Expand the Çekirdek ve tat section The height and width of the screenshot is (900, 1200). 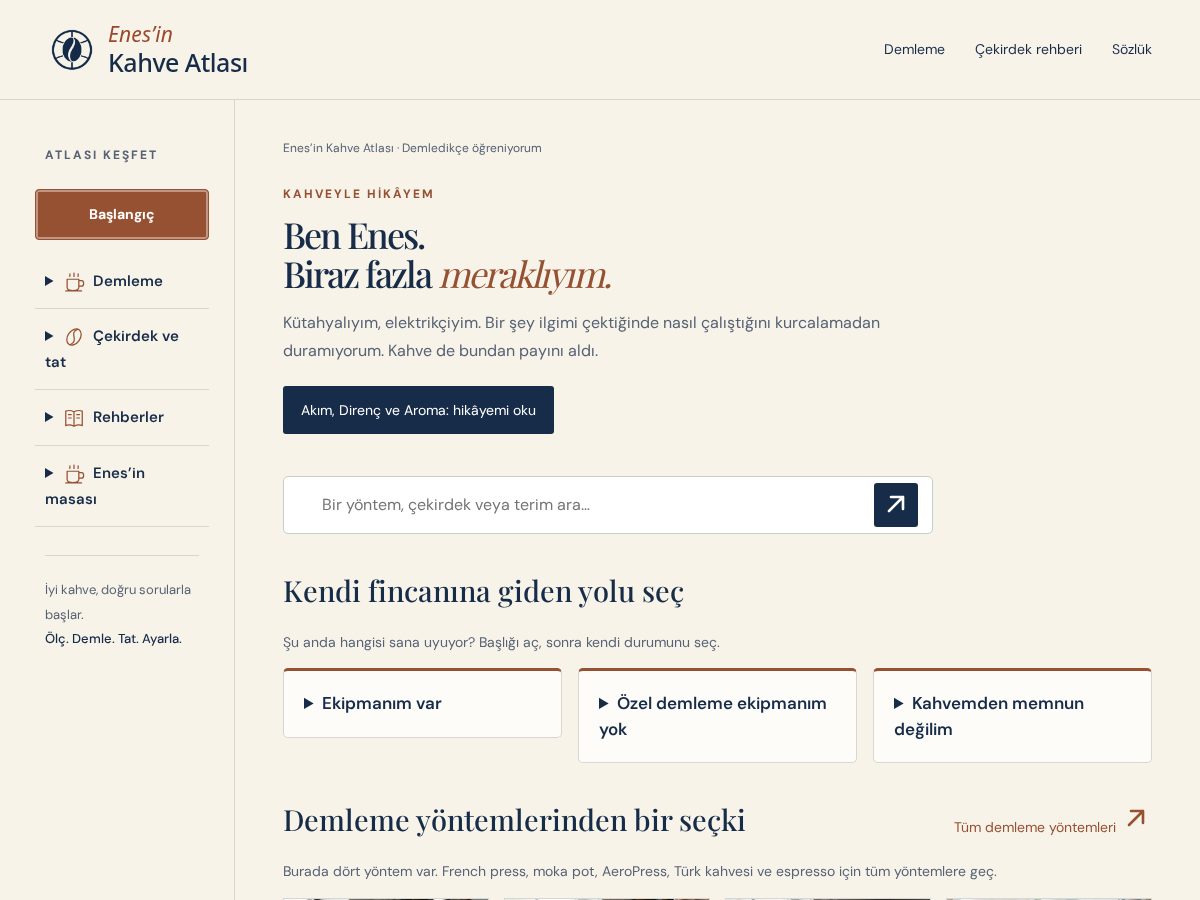click(122, 349)
